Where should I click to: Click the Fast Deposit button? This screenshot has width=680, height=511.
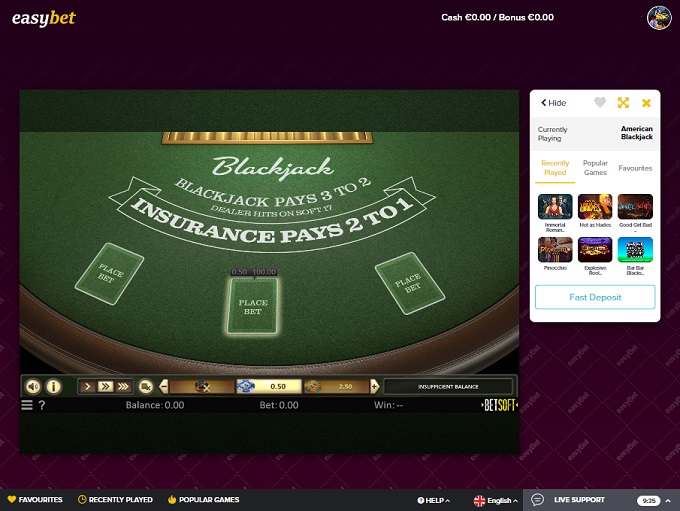[595, 297]
